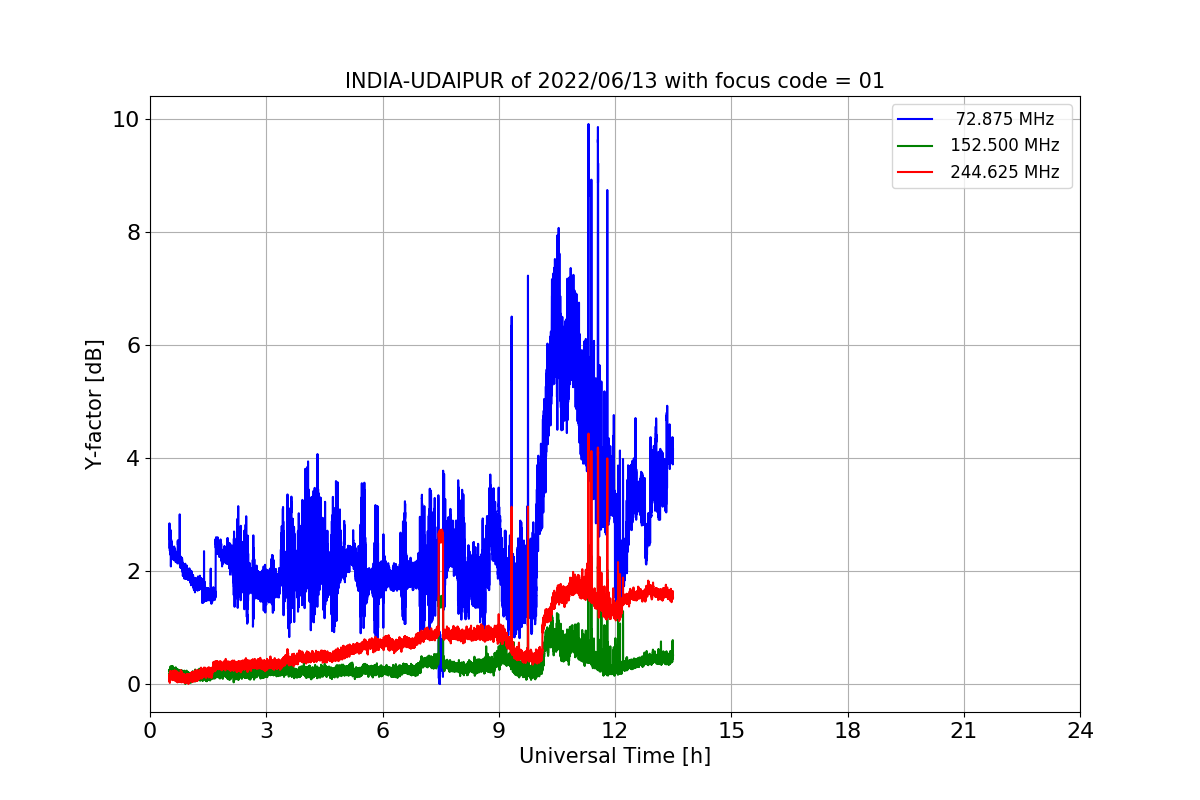Click x-axis tick label 24
Screen dimensions: 1200x800
tap(1080, 731)
